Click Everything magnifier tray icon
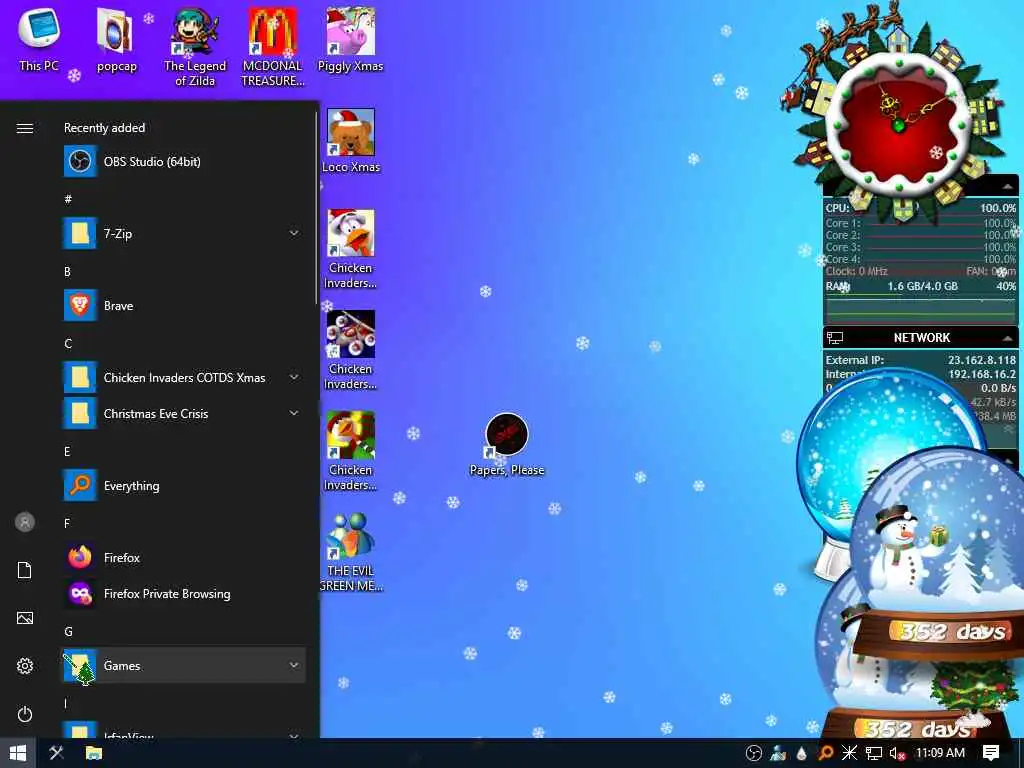1024x768 pixels. pyautogui.click(x=825, y=753)
